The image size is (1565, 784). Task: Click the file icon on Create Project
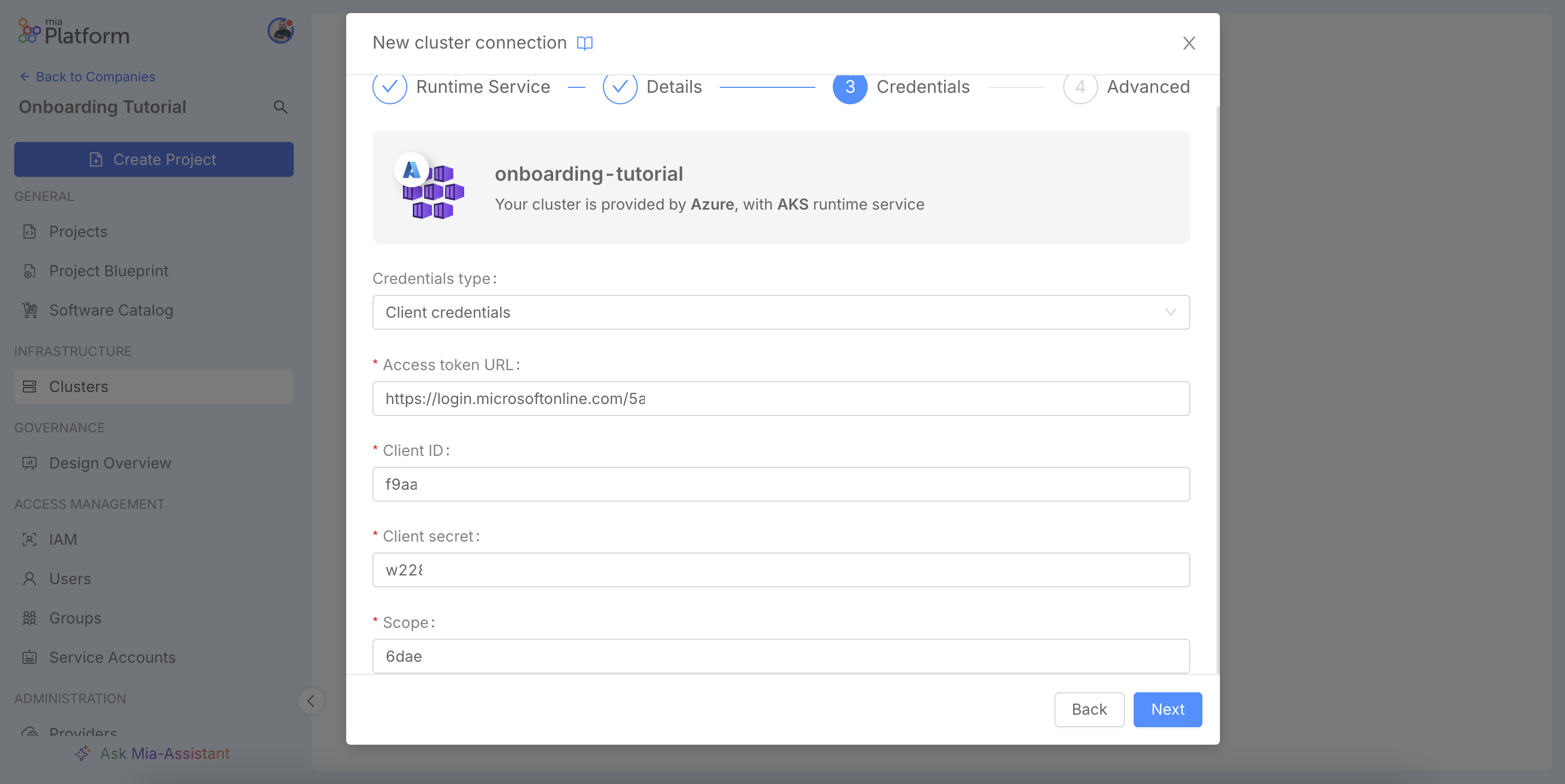96,159
